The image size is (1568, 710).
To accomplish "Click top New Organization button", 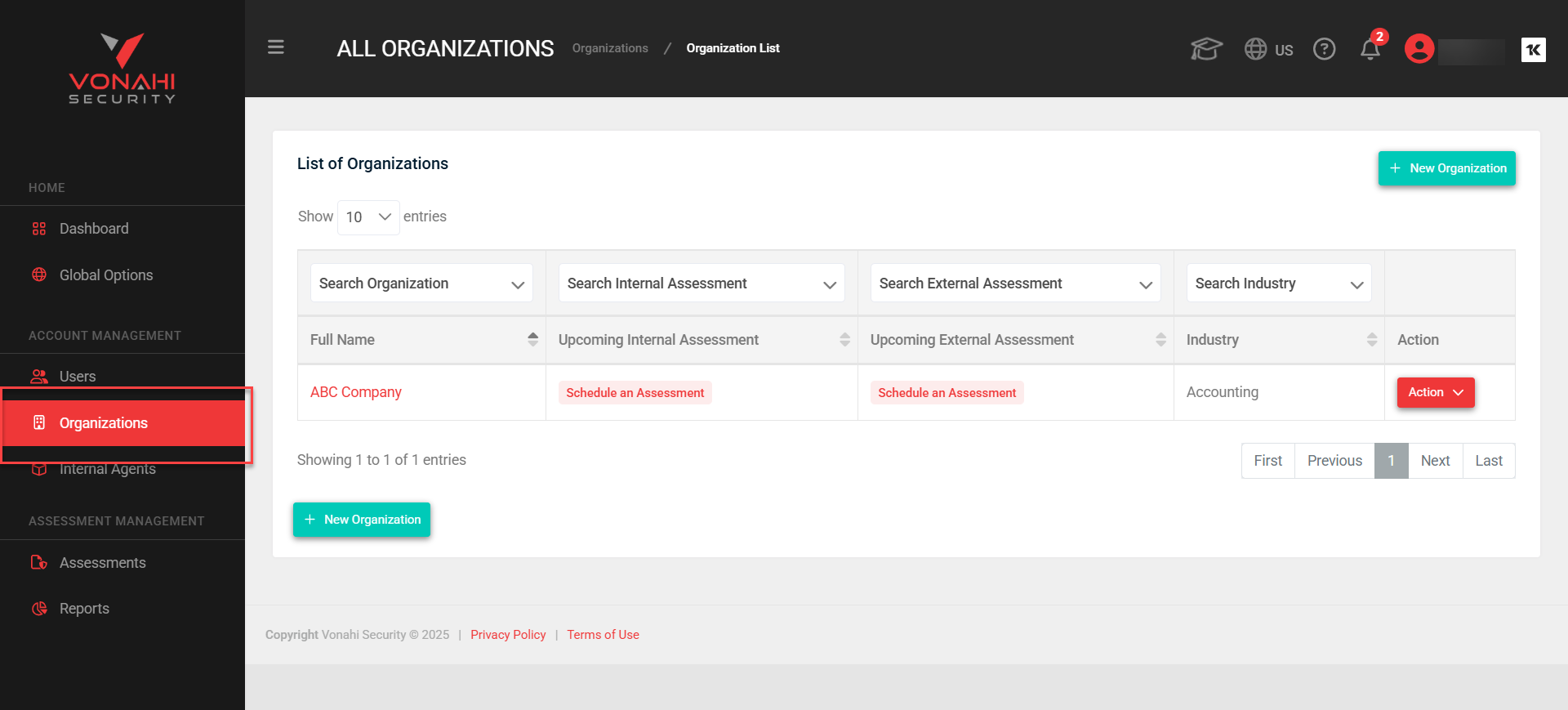I will pyautogui.click(x=1447, y=168).
